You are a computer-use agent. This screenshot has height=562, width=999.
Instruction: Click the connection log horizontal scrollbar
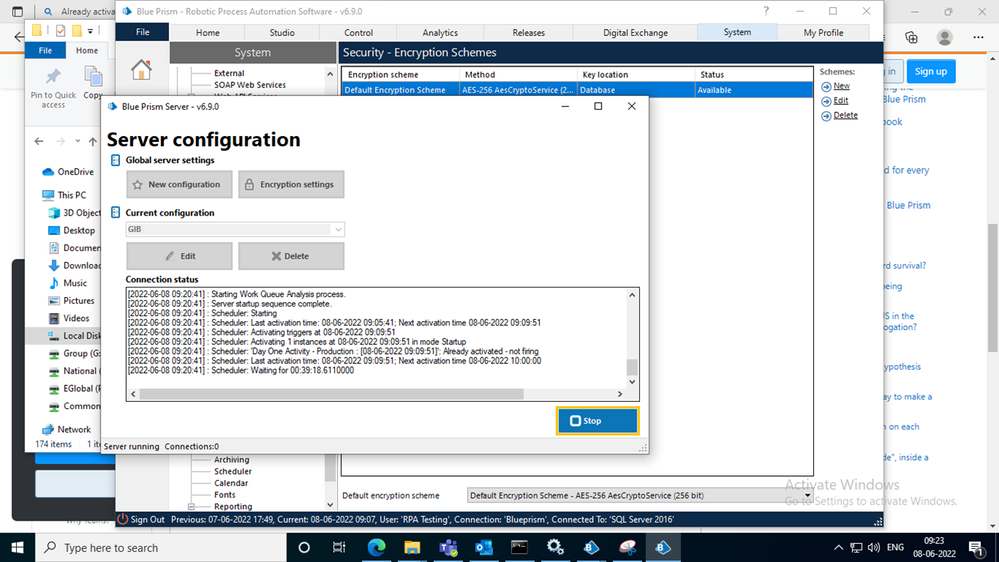[x=331, y=394]
